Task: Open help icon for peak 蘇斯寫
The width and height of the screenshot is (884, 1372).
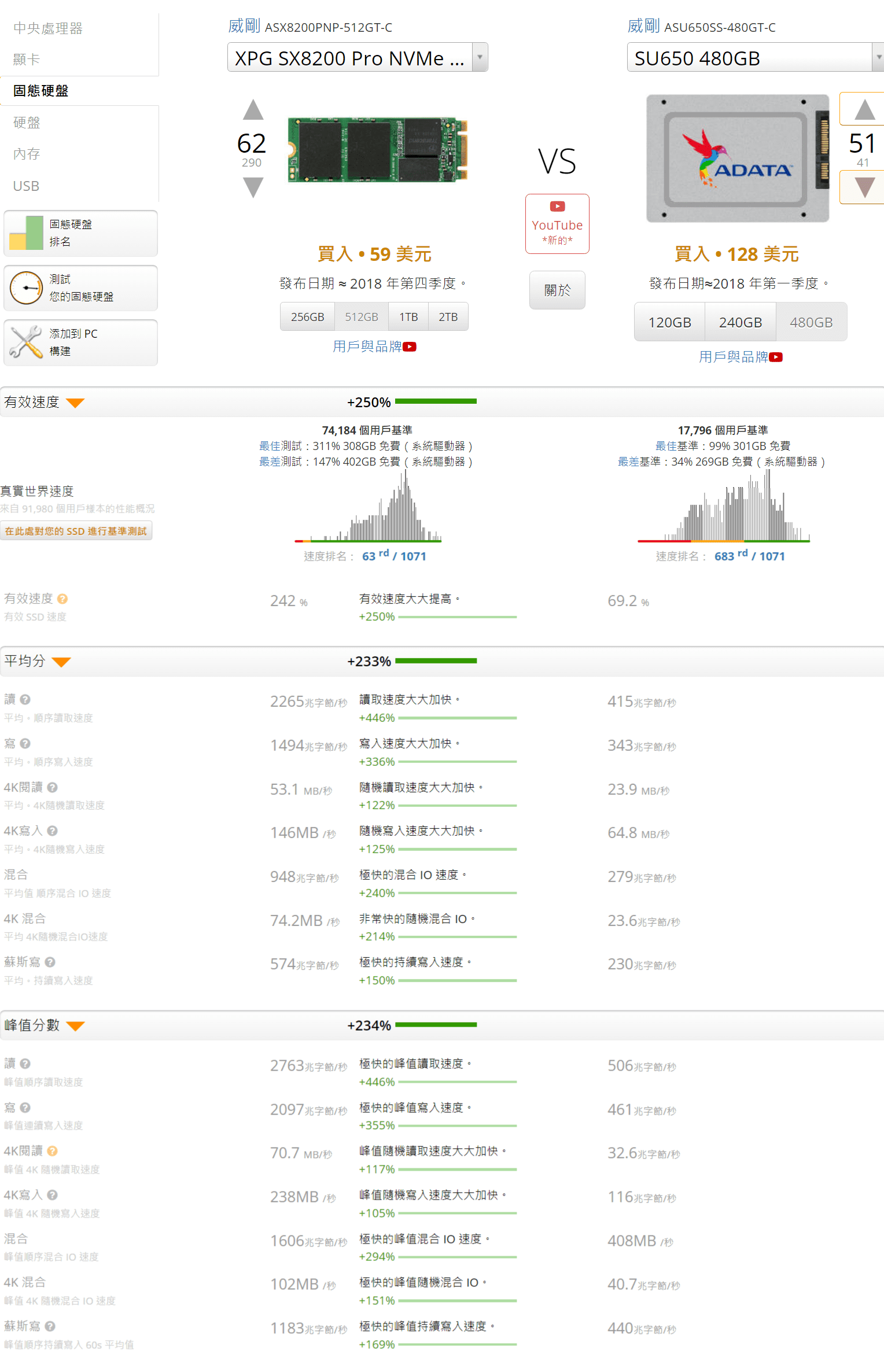Action: (x=50, y=1326)
